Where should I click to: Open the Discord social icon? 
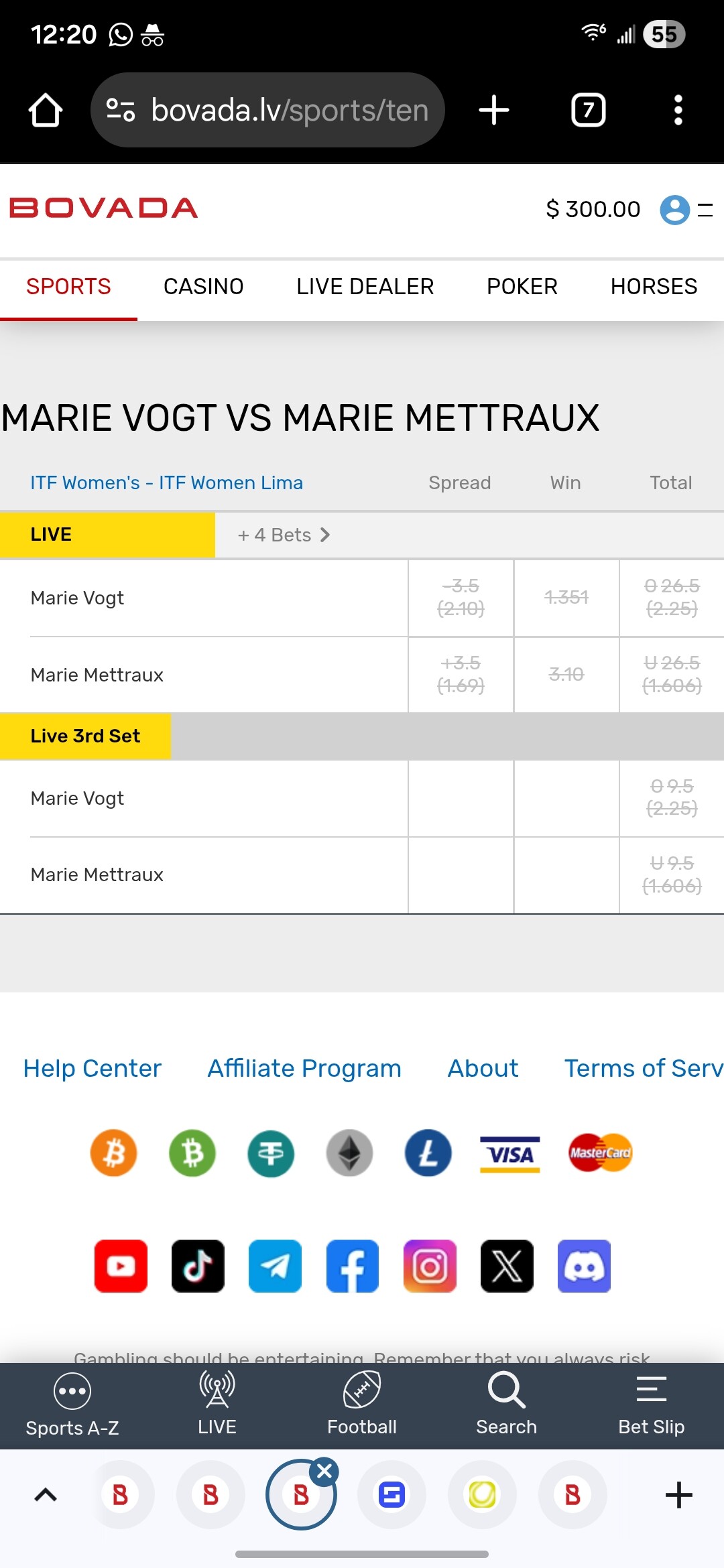[584, 1266]
